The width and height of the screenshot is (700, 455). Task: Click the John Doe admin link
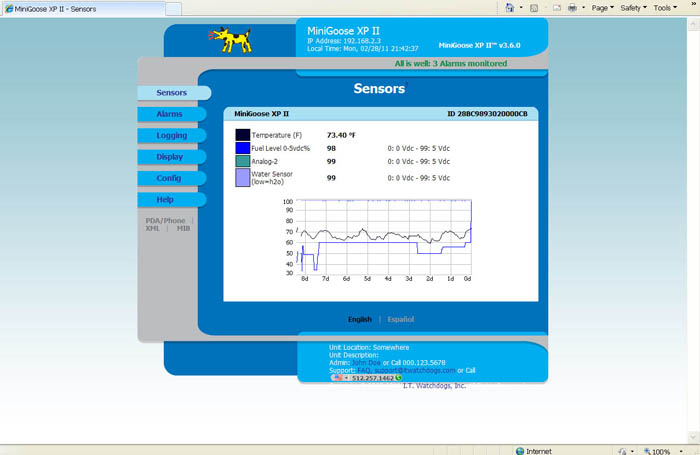click(x=366, y=363)
